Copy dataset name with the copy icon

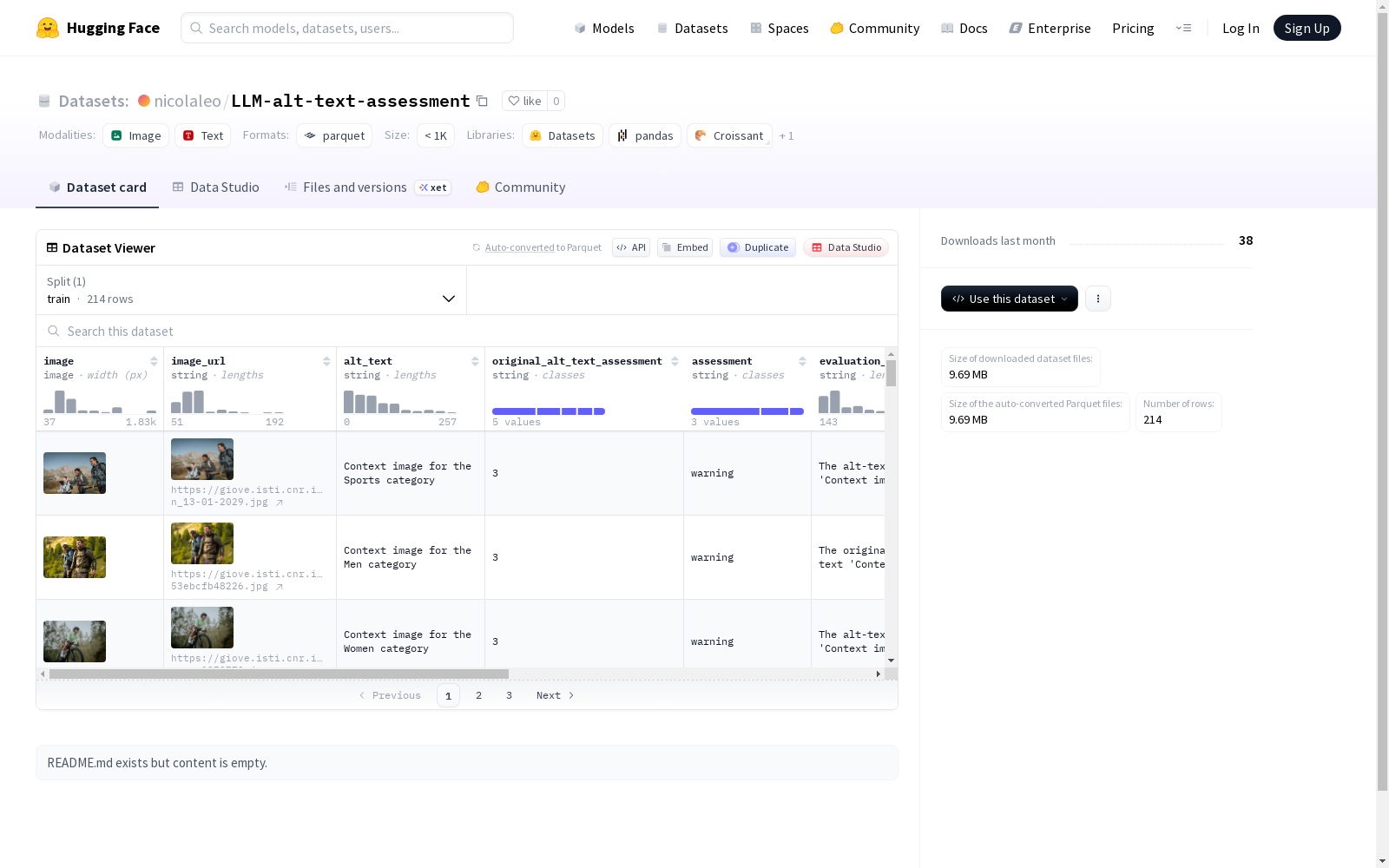[x=483, y=101]
